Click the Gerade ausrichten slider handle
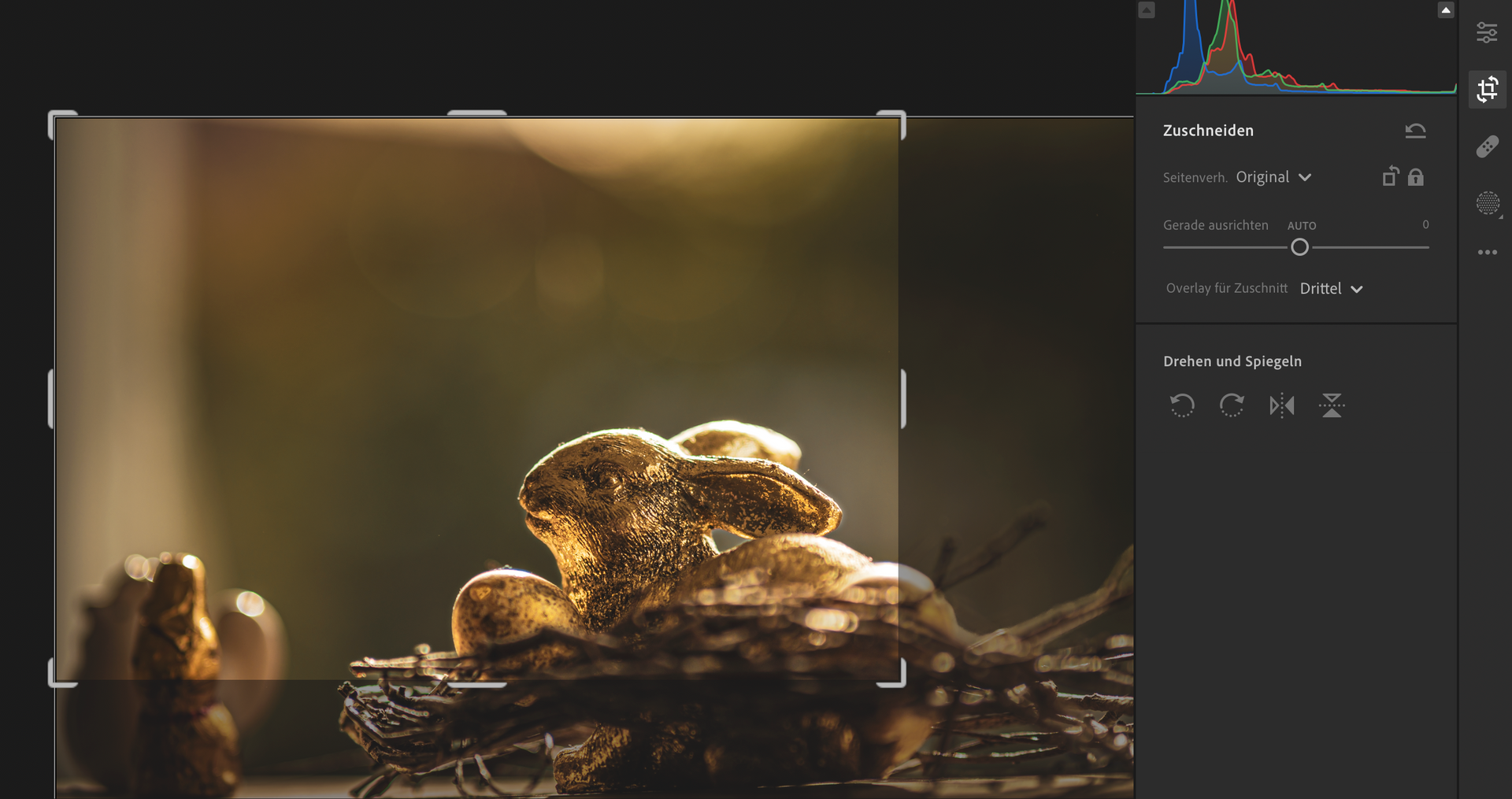This screenshot has height=799, width=1512. click(x=1300, y=247)
